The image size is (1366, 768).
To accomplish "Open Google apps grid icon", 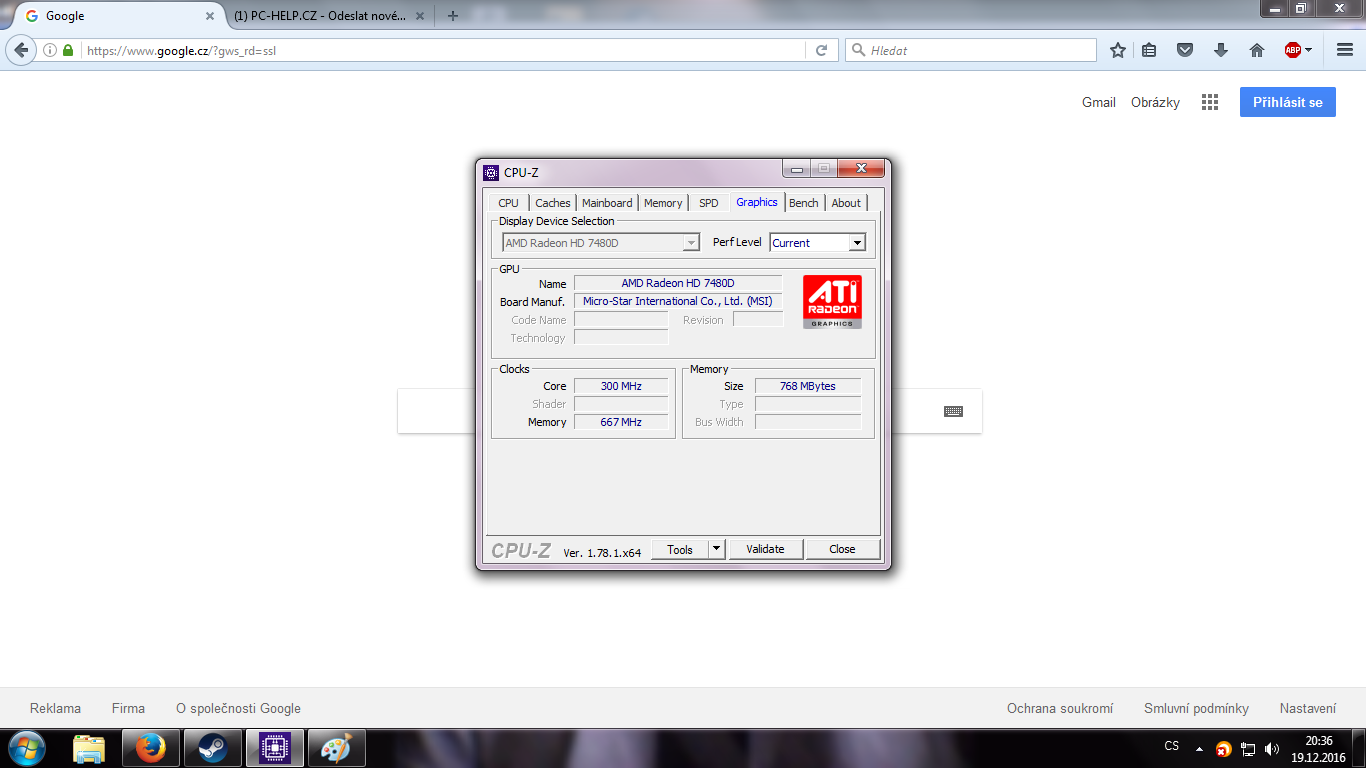I will (x=1210, y=102).
